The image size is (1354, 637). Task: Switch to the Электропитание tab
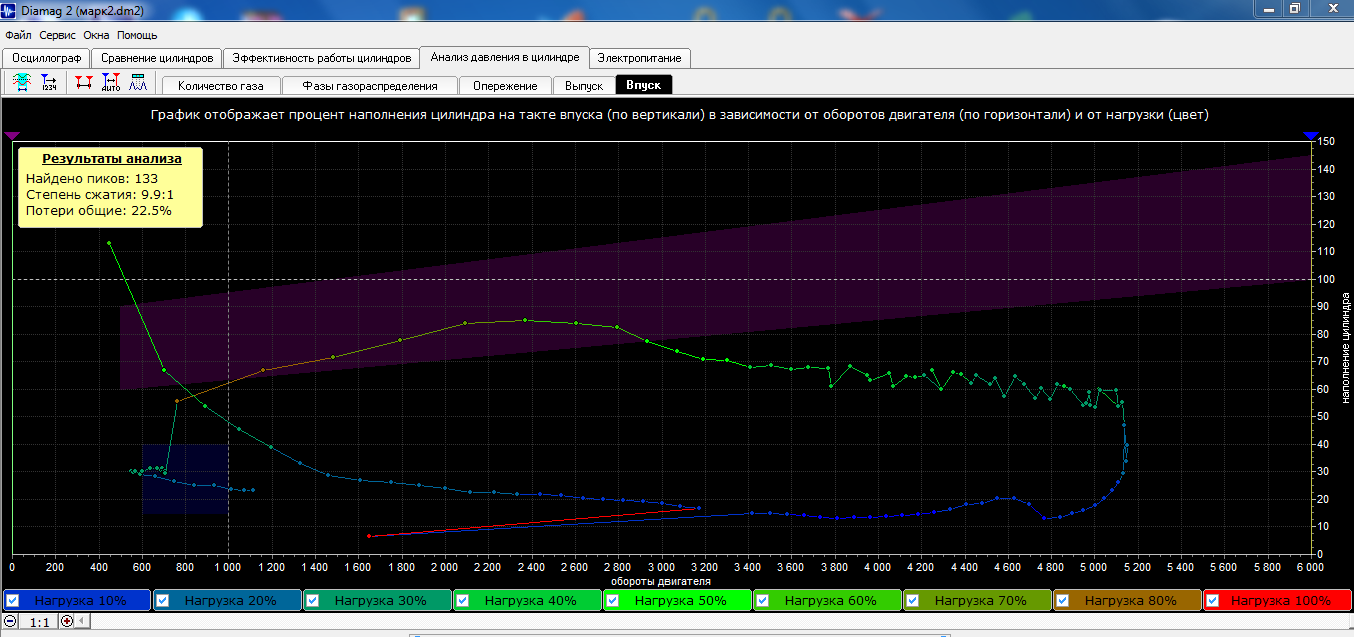(640, 58)
